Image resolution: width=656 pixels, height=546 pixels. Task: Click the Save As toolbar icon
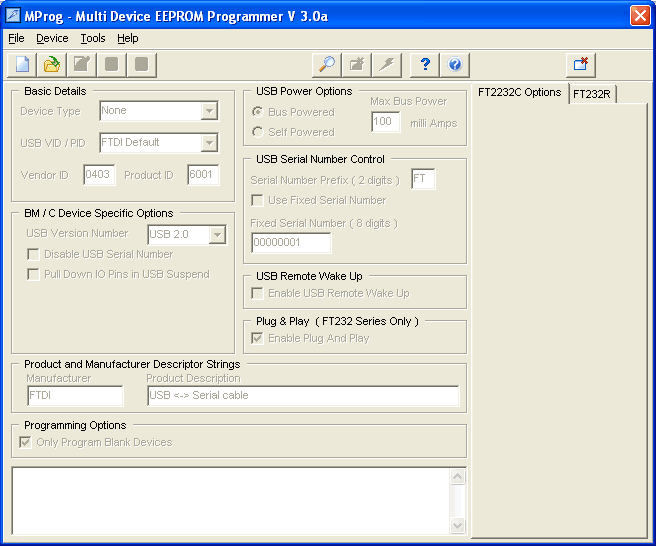tap(82, 65)
